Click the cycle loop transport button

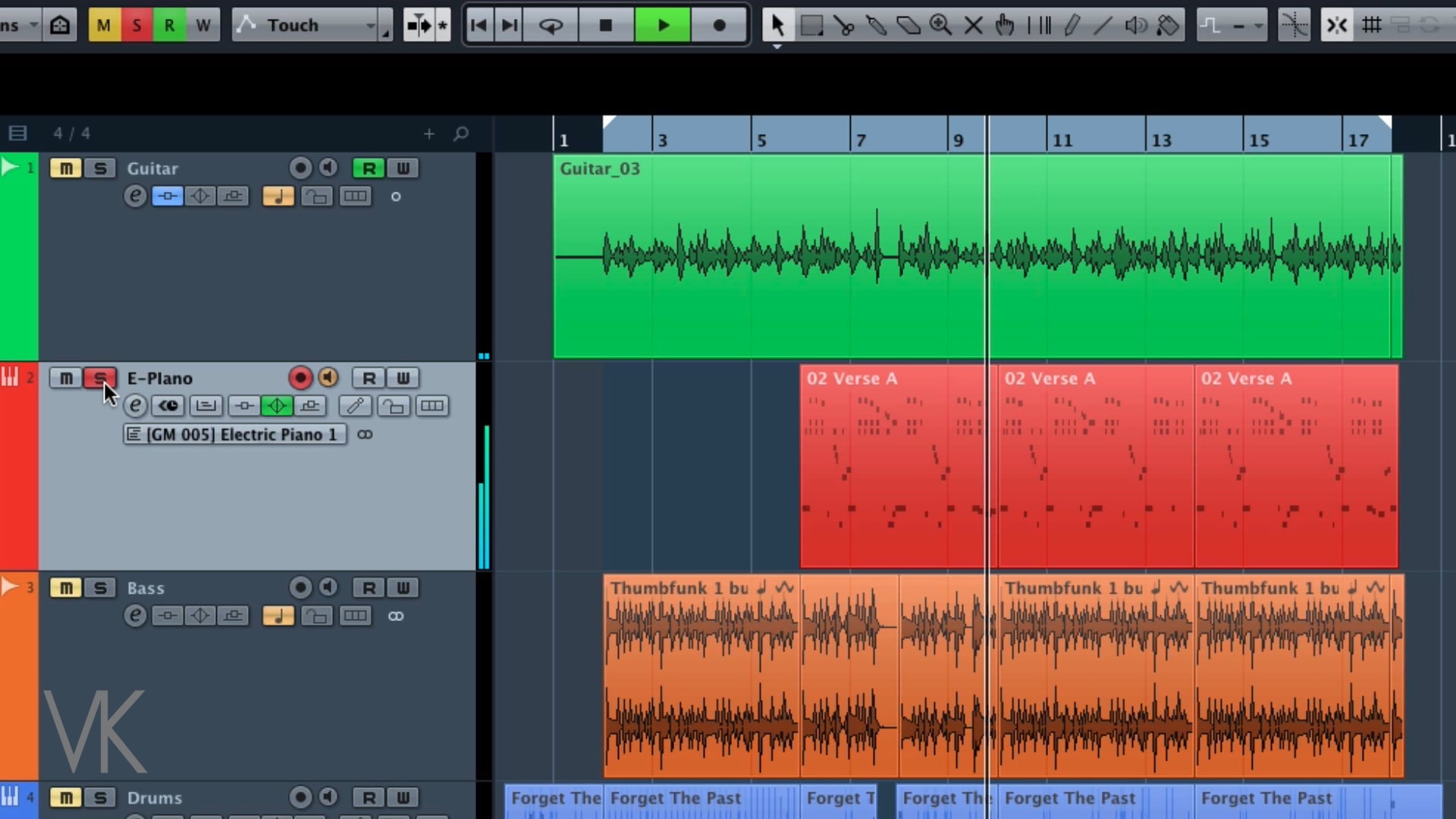pyautogui.click(x=551, y=25)
